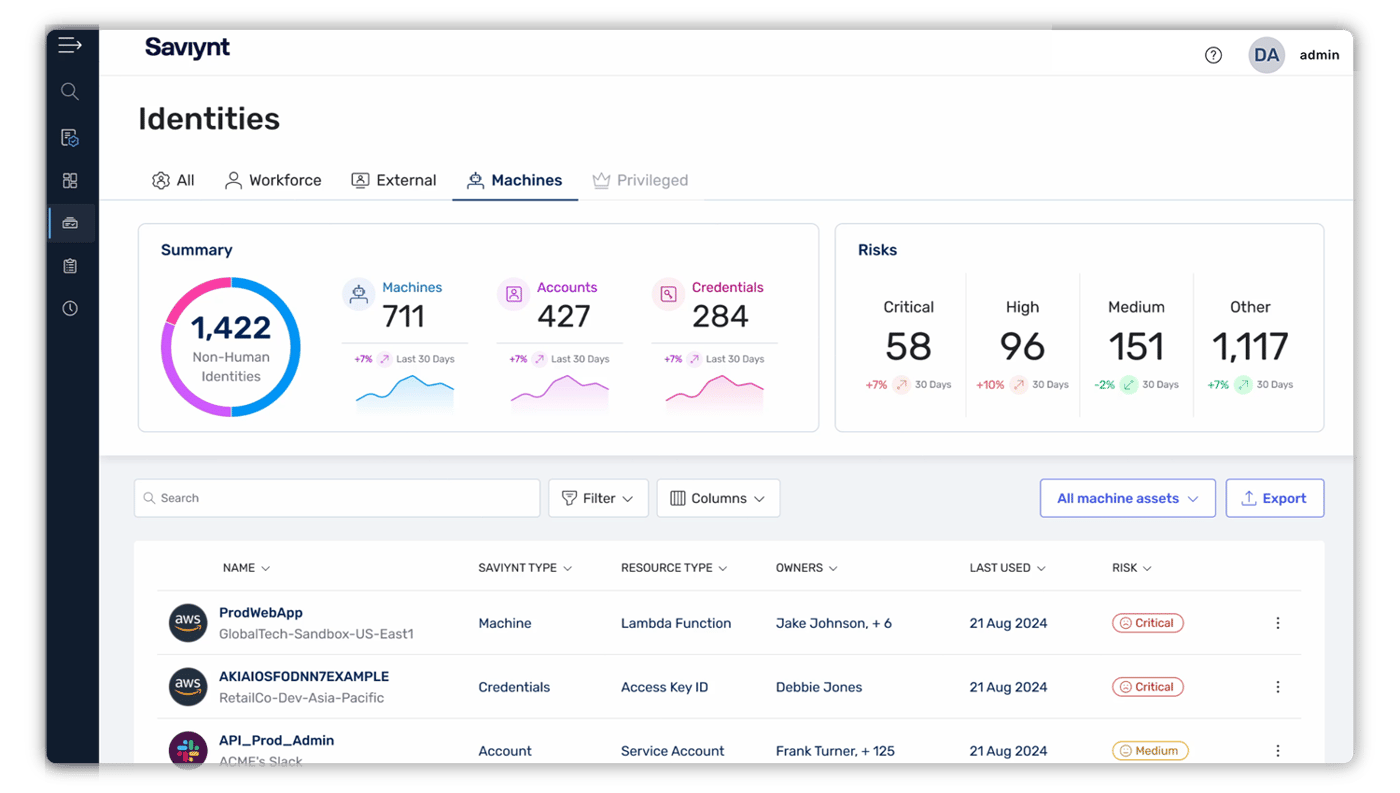The height and width of the screenshot is (793, 1400).
Task: Click into the Search input field
Action: (x=337, y=498)
